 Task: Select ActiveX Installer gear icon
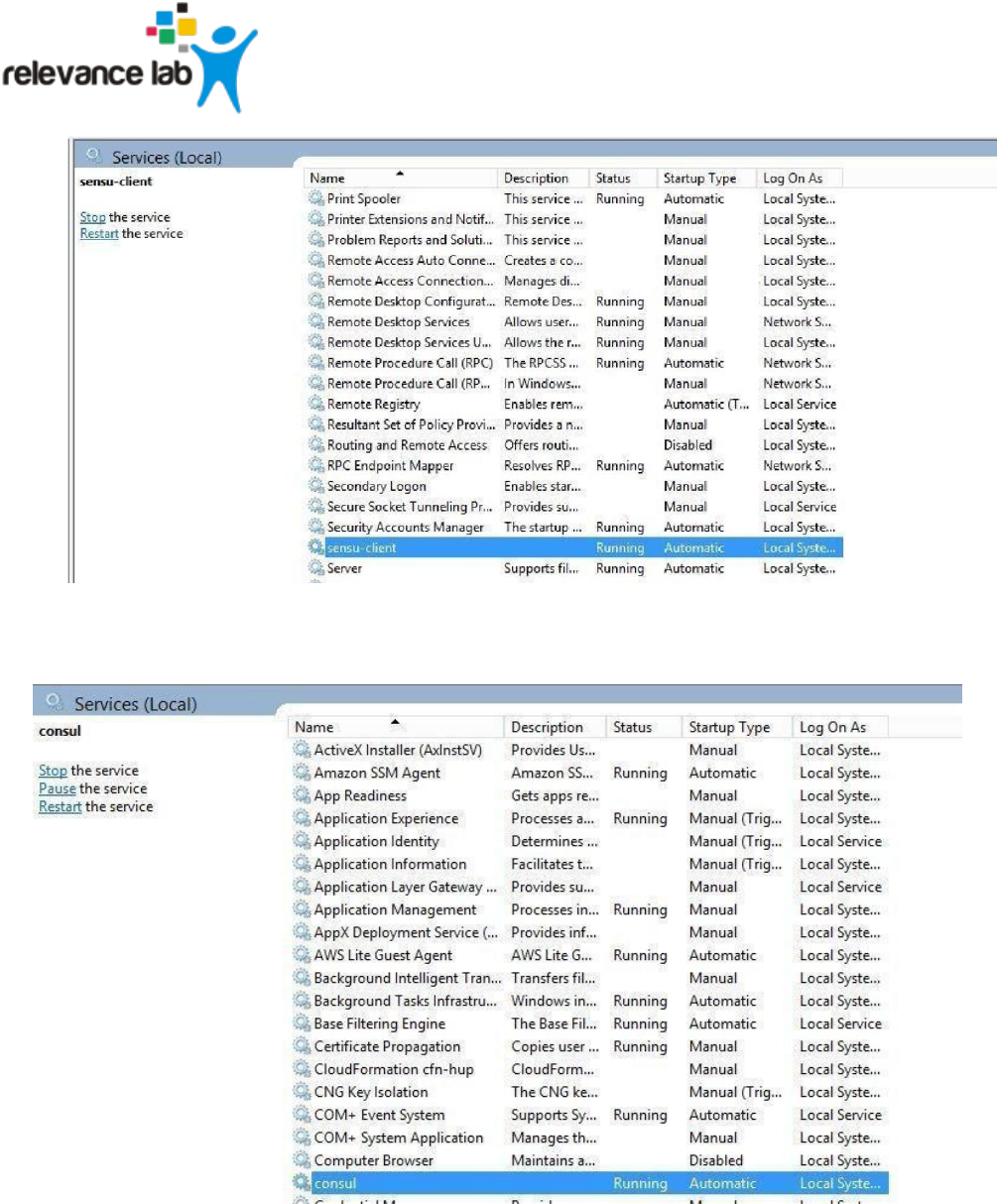pyautogui.click(x=302, y=750)
